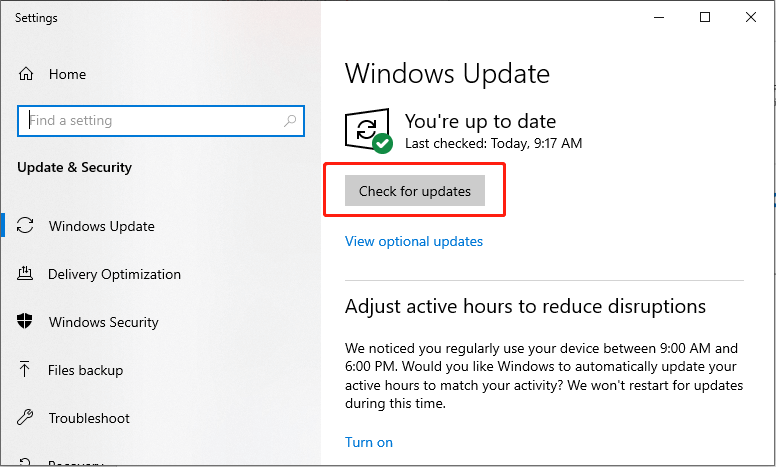The width and height of the screenshot is (776, 467).
Task: Open the Troubleshoot page
Action: point(89,418)
